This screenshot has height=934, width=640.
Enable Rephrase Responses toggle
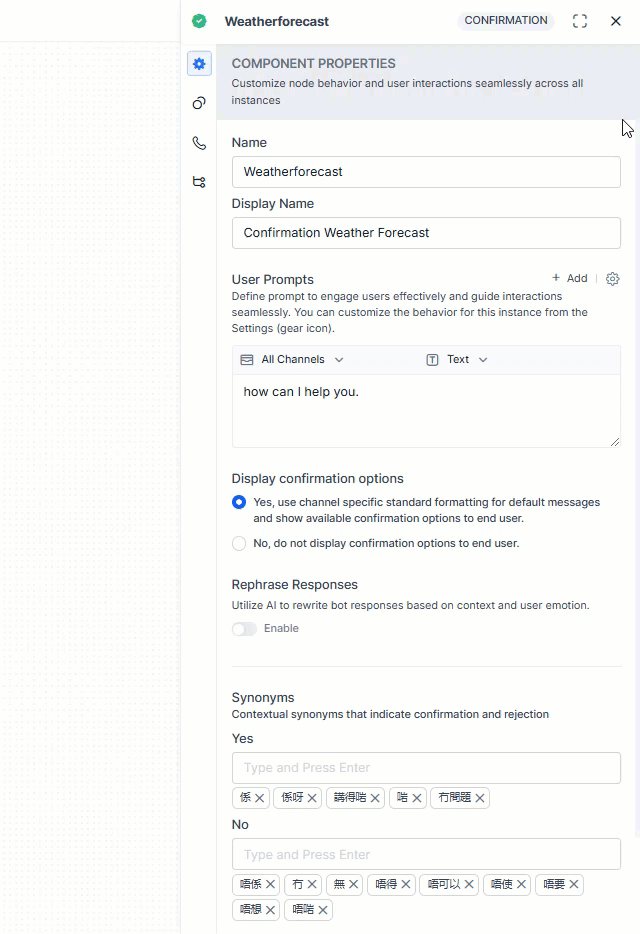click(x=244, y=628)
